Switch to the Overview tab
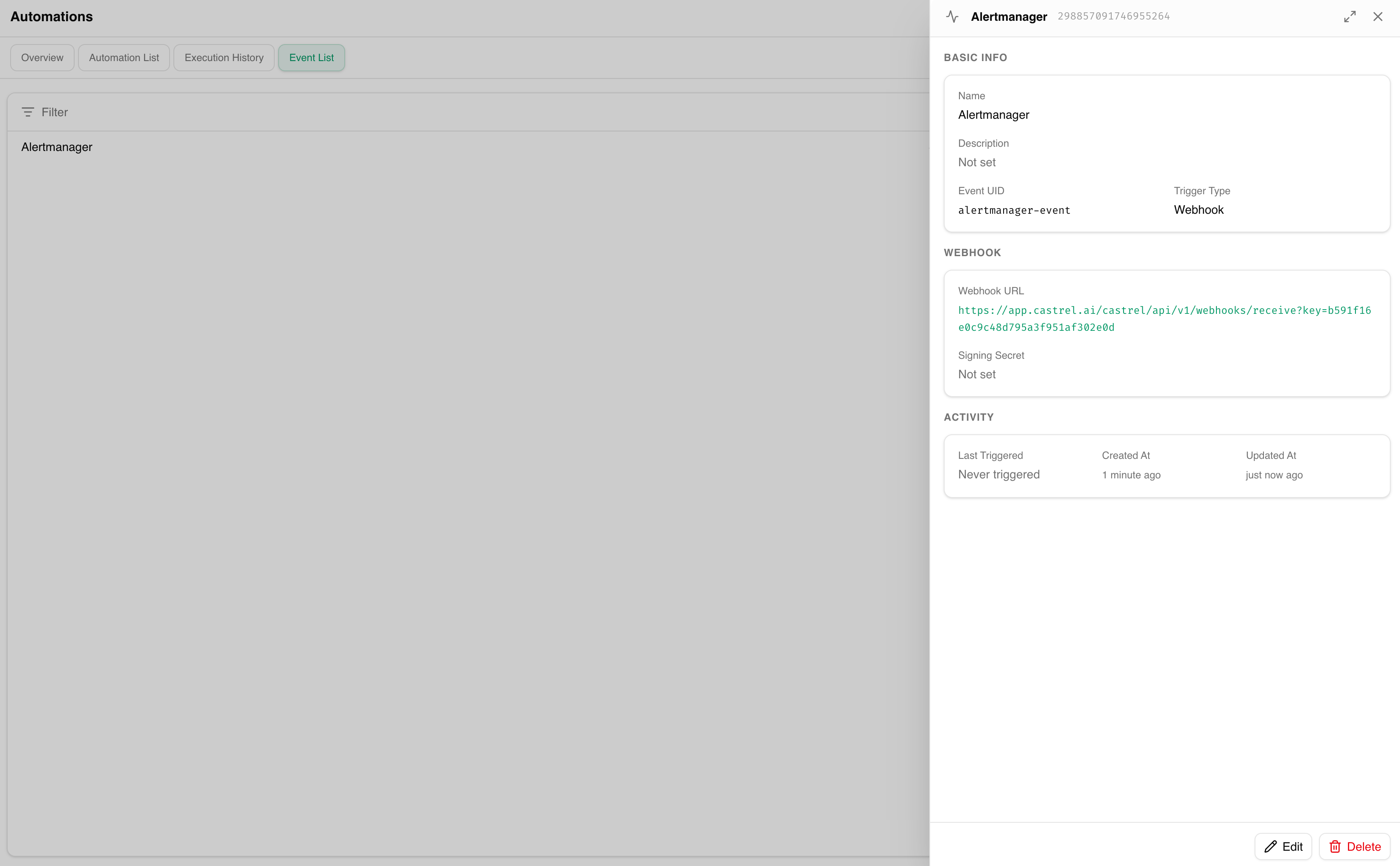 [x=41, y=57]
